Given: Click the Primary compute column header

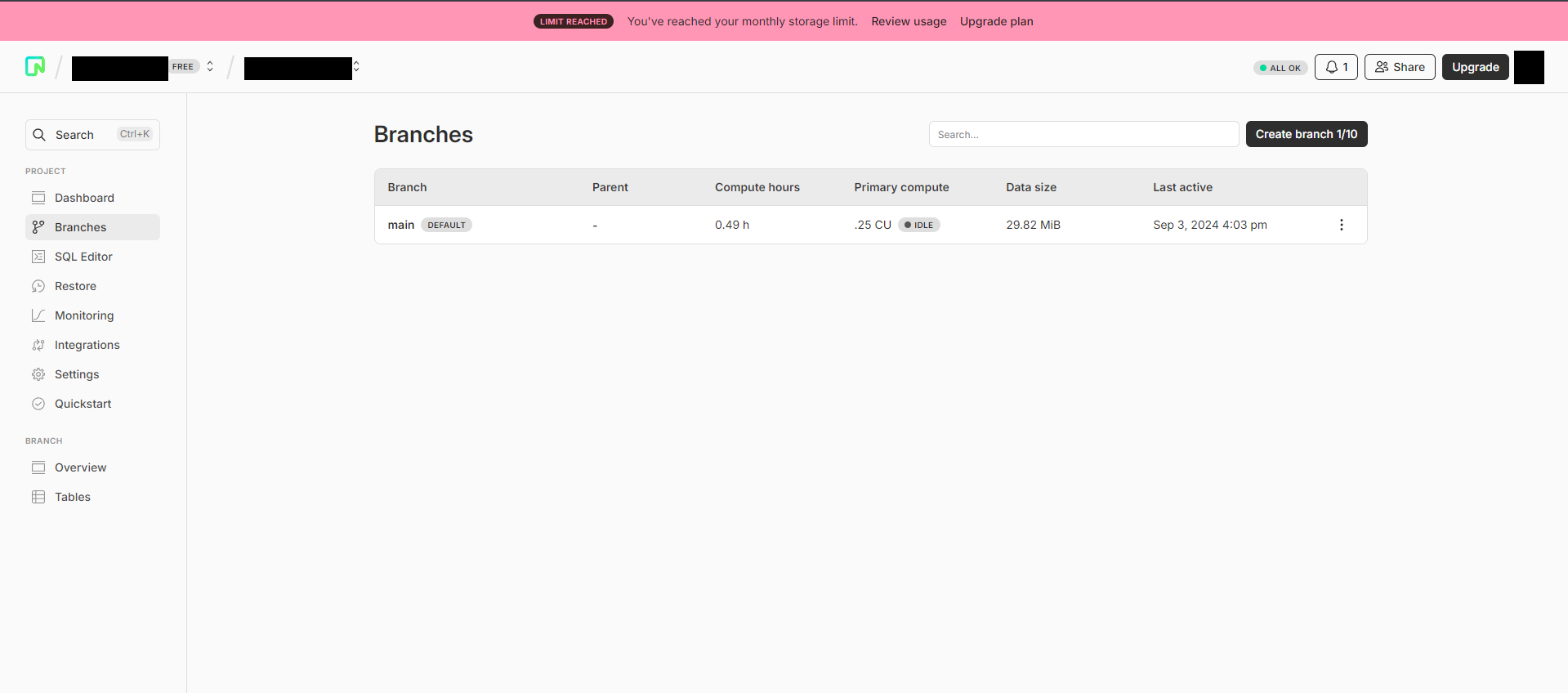Looking at the screenshot, I should pos(901,187).
